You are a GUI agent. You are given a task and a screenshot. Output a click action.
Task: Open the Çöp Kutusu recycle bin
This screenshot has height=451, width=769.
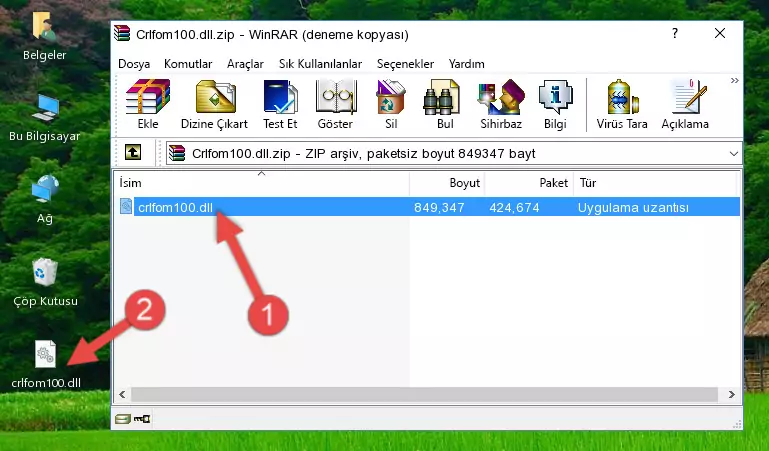coord(45,282)
